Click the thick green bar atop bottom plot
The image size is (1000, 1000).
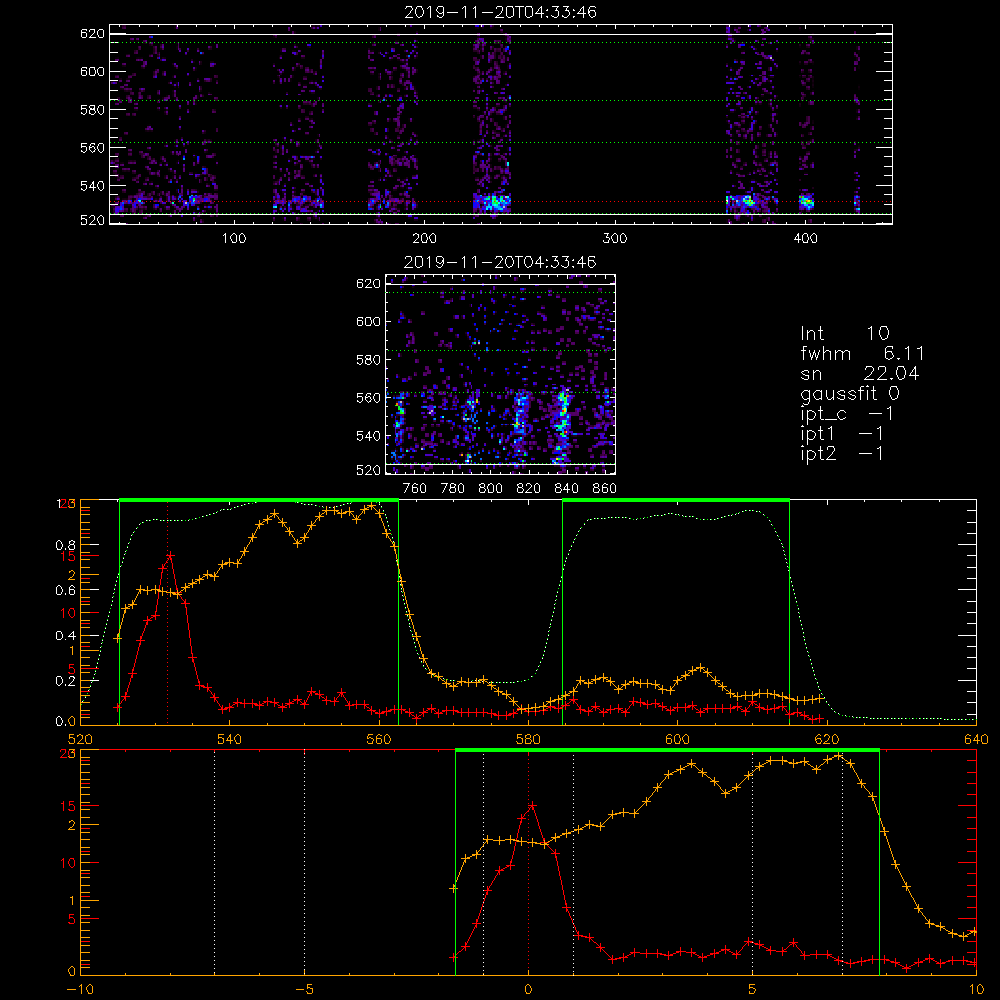pyautogui.click(x=667, y=751)
